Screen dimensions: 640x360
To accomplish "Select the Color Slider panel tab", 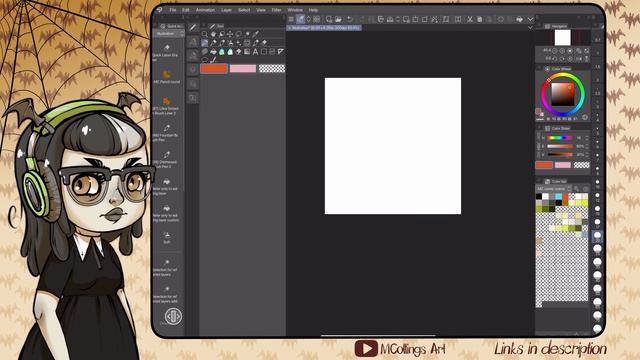I will [x=558, y=128].
